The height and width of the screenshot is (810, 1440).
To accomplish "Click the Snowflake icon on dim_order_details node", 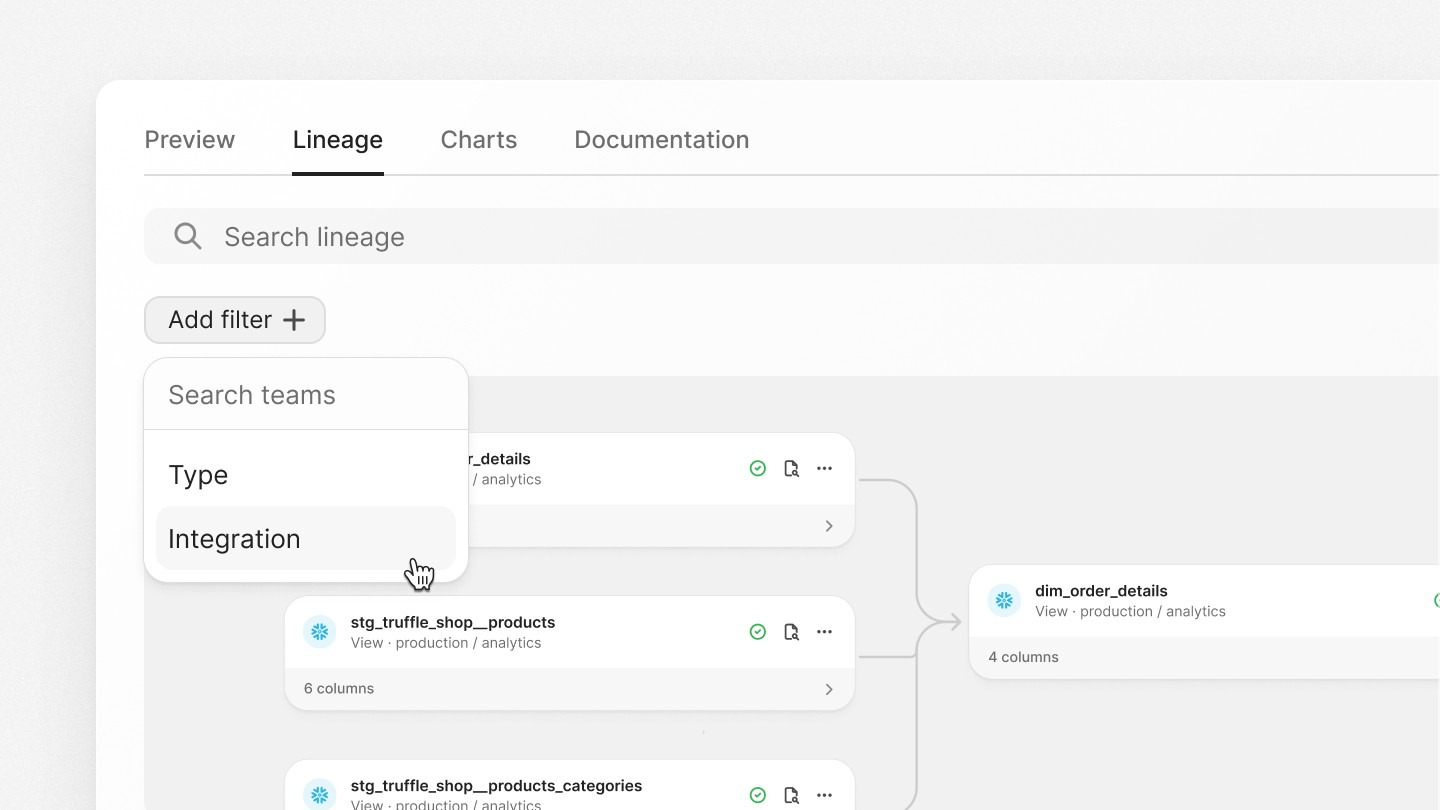I will pyautogui.click(x=1004, y=600).
